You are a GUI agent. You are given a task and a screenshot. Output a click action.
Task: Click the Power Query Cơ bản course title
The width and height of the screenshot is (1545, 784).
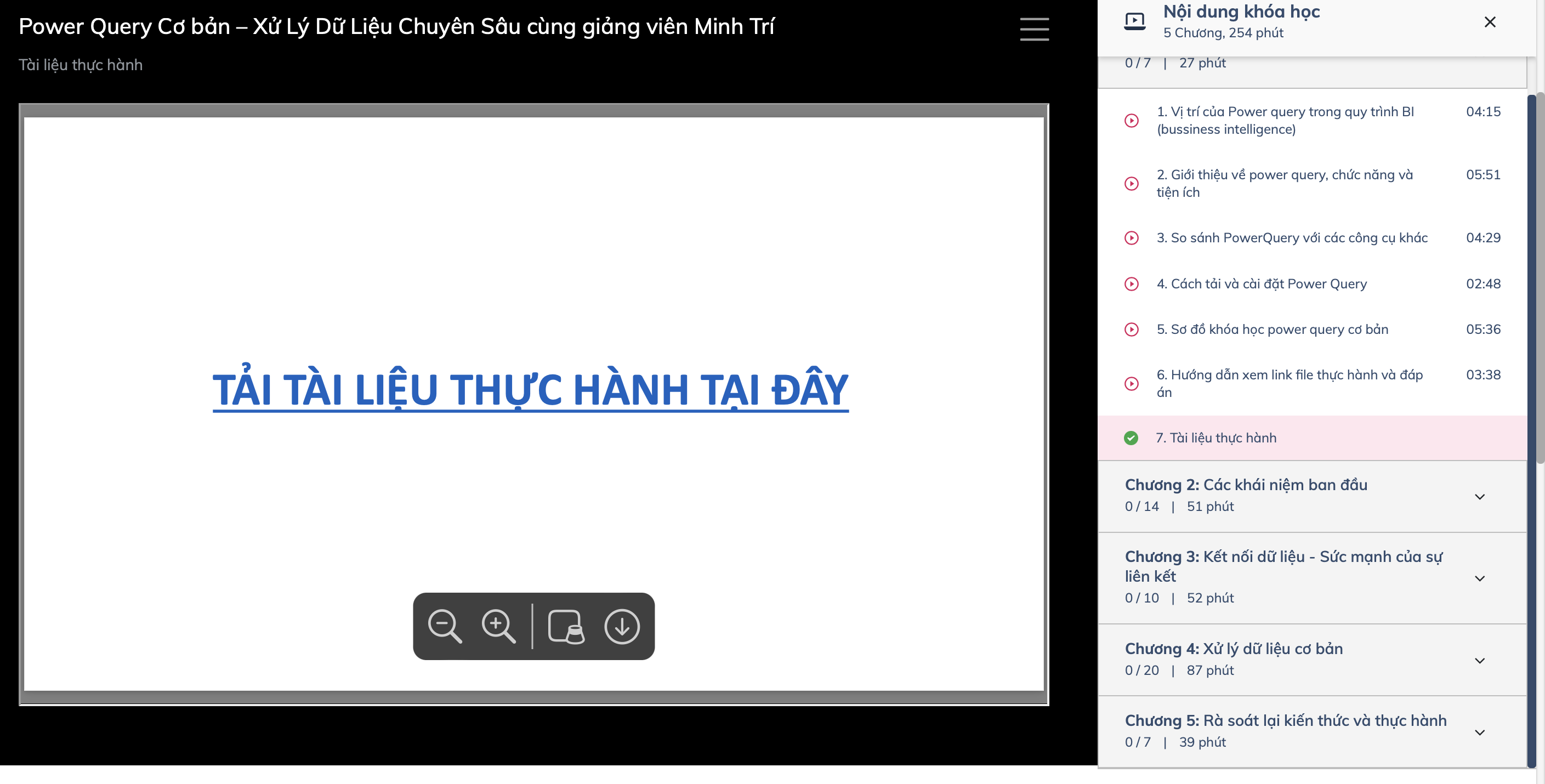point(396,27)
